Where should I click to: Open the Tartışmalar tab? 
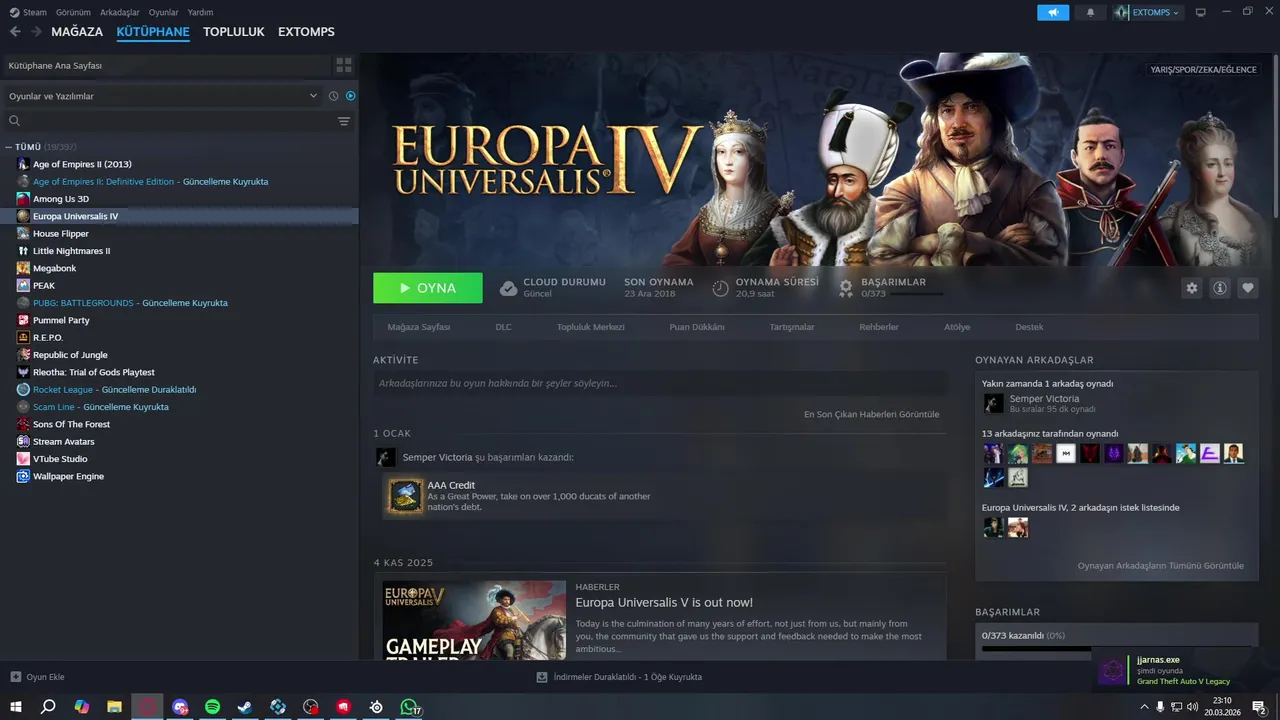(x=792, y=327)
